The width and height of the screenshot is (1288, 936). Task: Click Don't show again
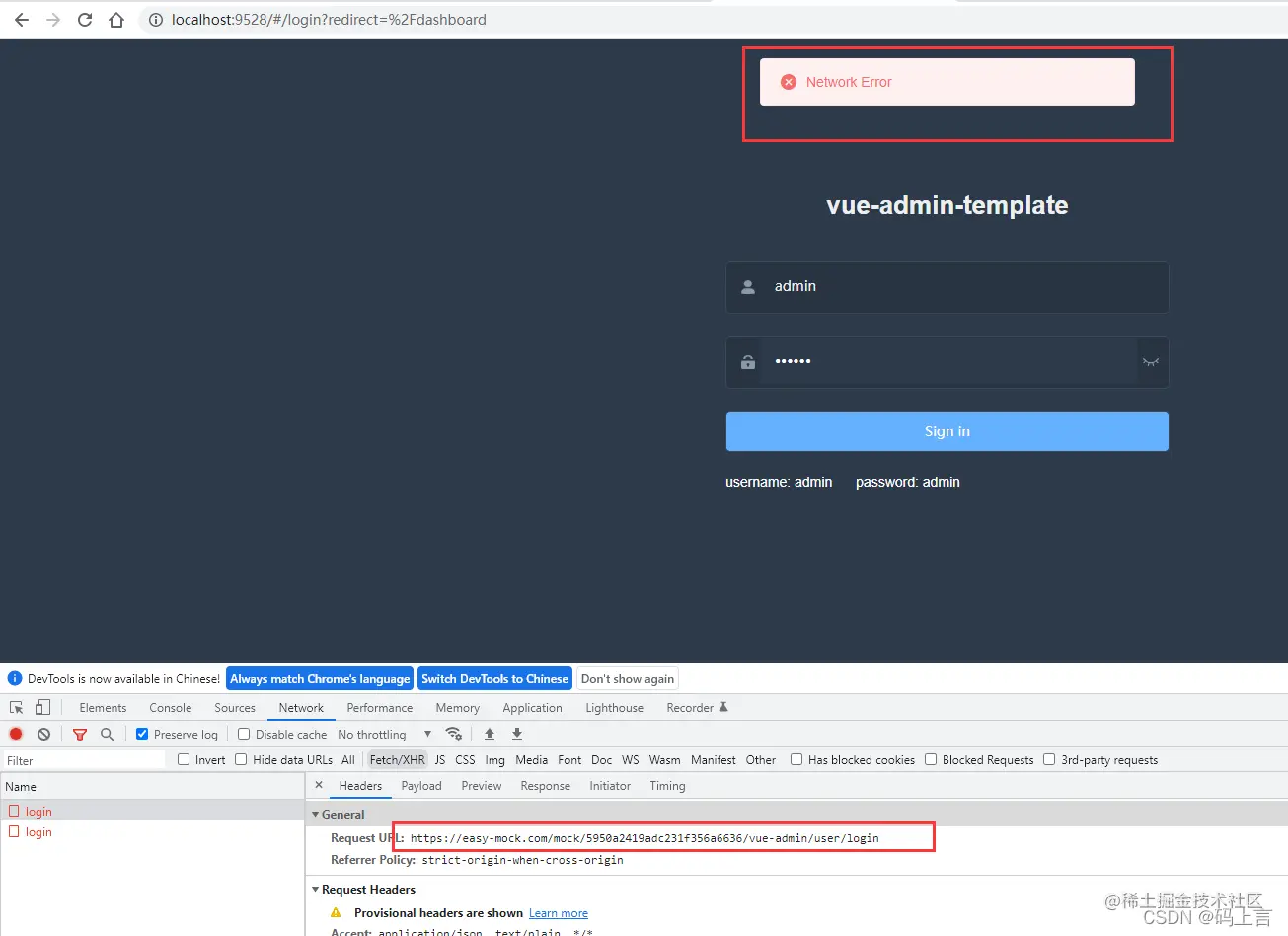pos(628,679)
